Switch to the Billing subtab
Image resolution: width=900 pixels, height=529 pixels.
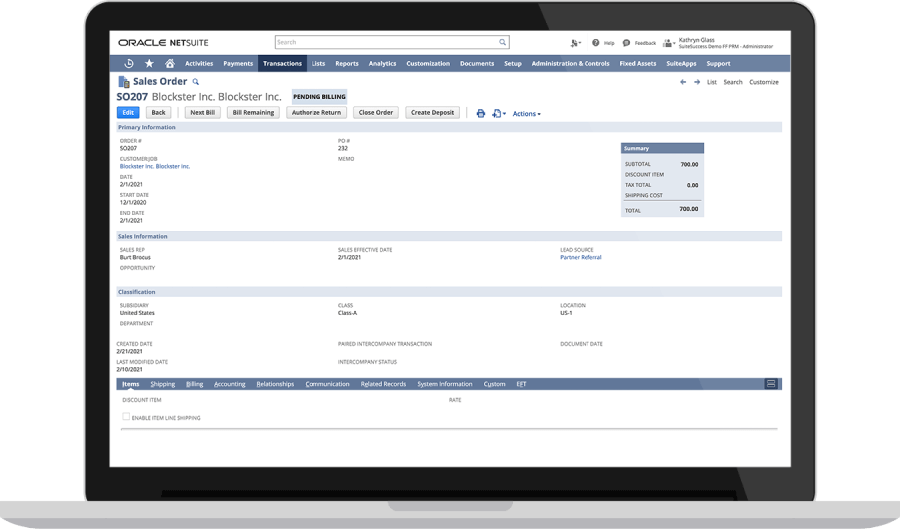tap(195, 384)
